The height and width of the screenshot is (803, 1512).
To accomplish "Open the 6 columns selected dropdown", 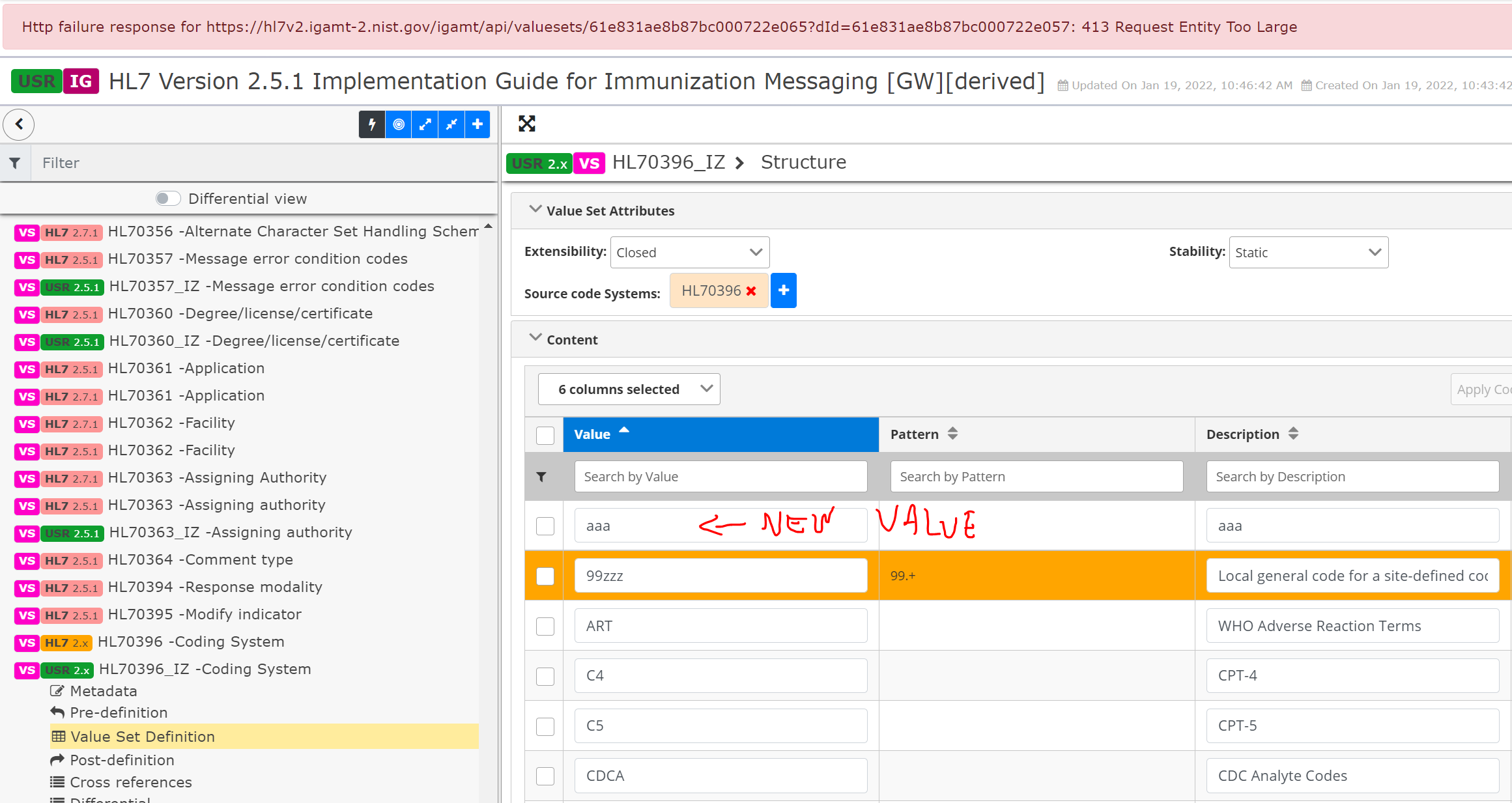I will point(629,389).
